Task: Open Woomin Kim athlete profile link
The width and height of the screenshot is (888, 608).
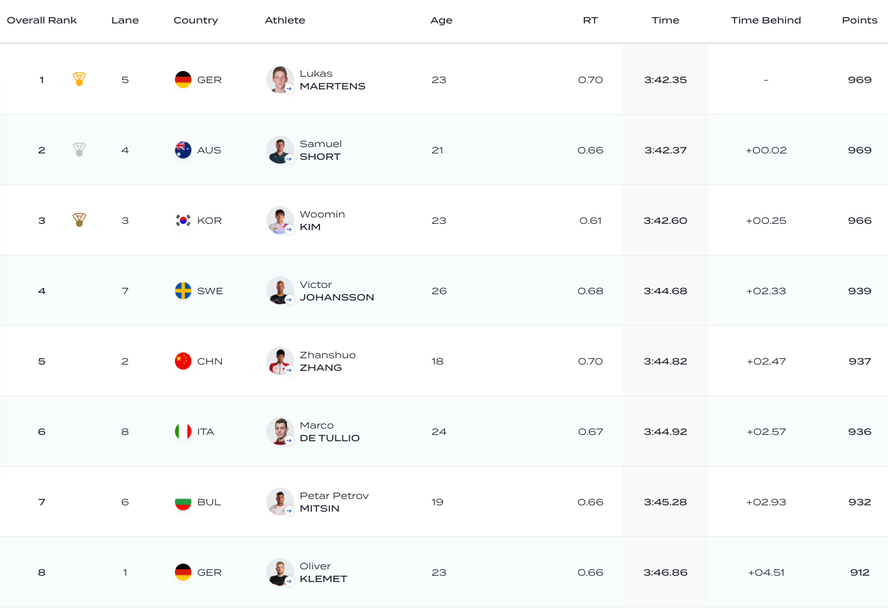Action: (x=322, y=221)
